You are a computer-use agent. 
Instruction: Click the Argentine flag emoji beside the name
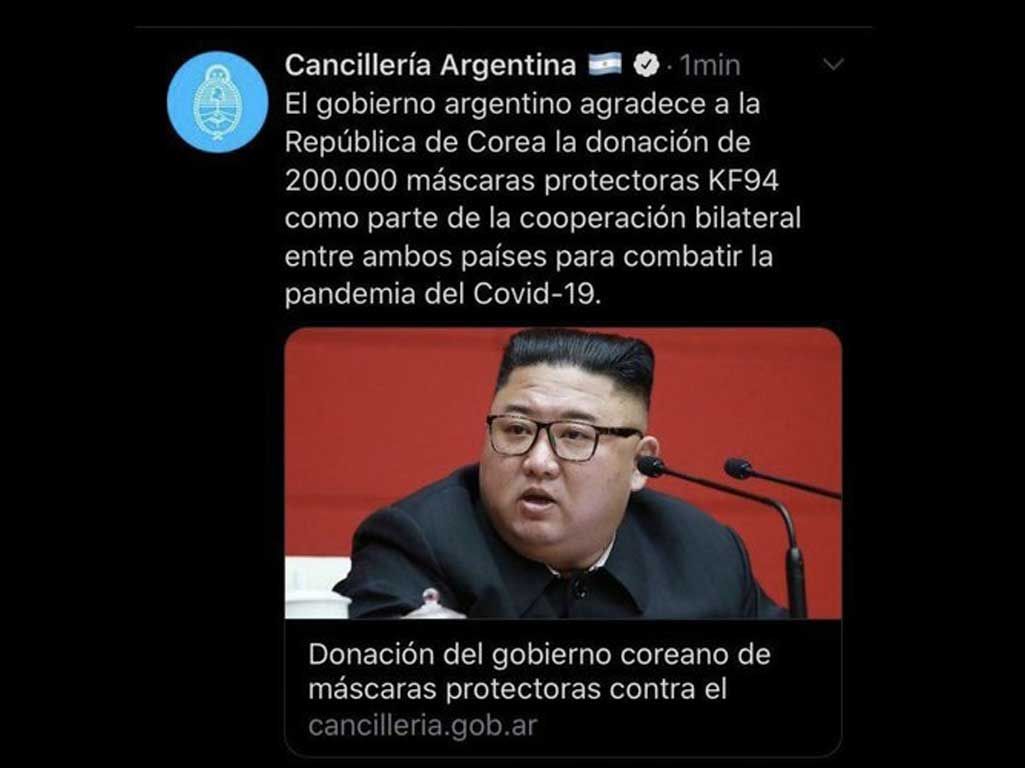[x=605, y=64]
